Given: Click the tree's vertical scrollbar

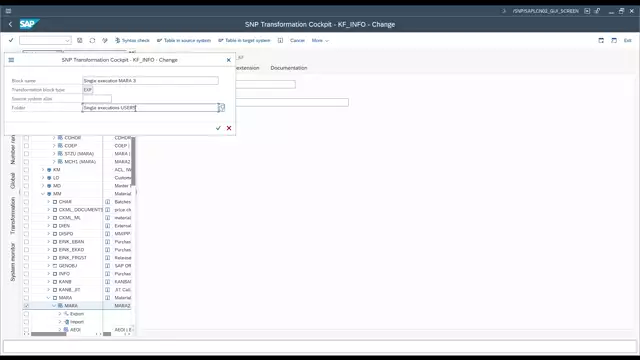Looking at the screenshot, I should coord(133,161).
